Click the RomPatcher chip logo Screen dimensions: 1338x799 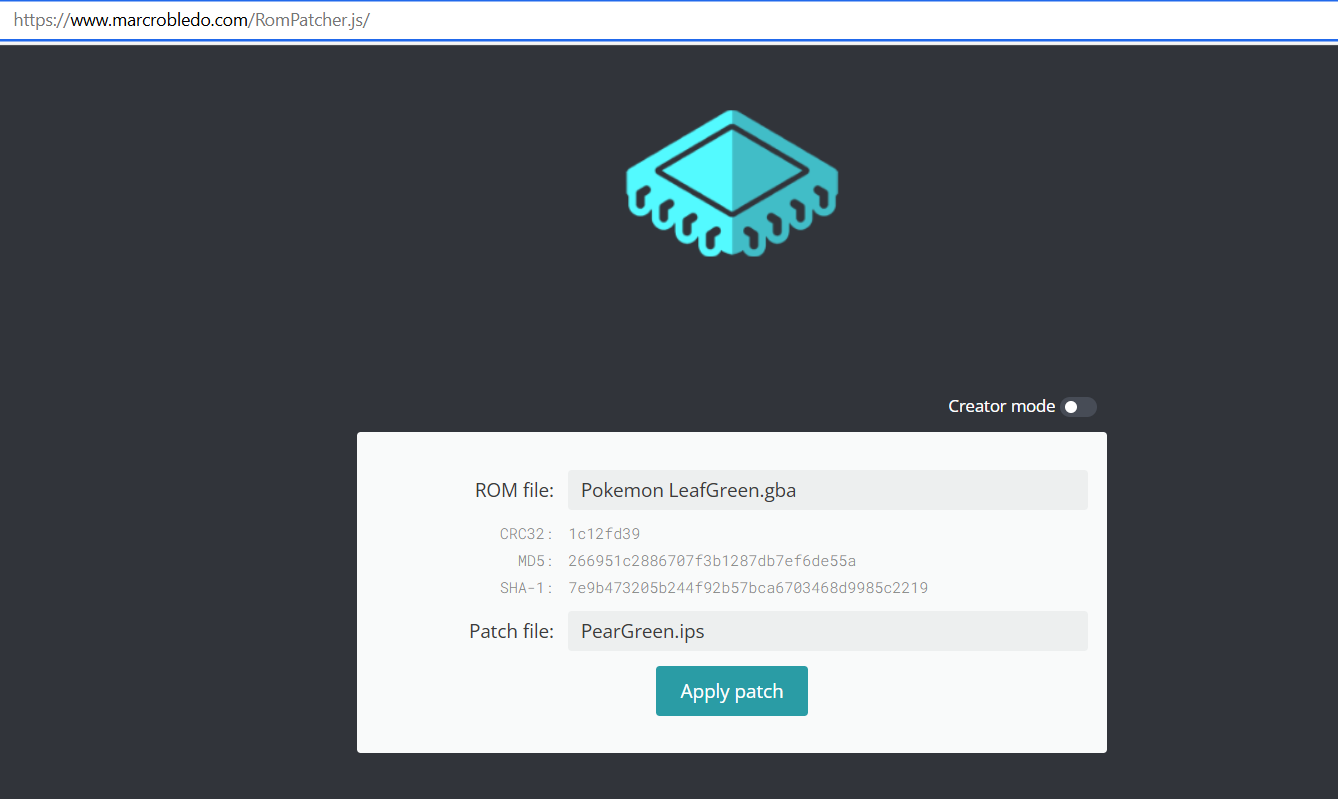[731, 183]
